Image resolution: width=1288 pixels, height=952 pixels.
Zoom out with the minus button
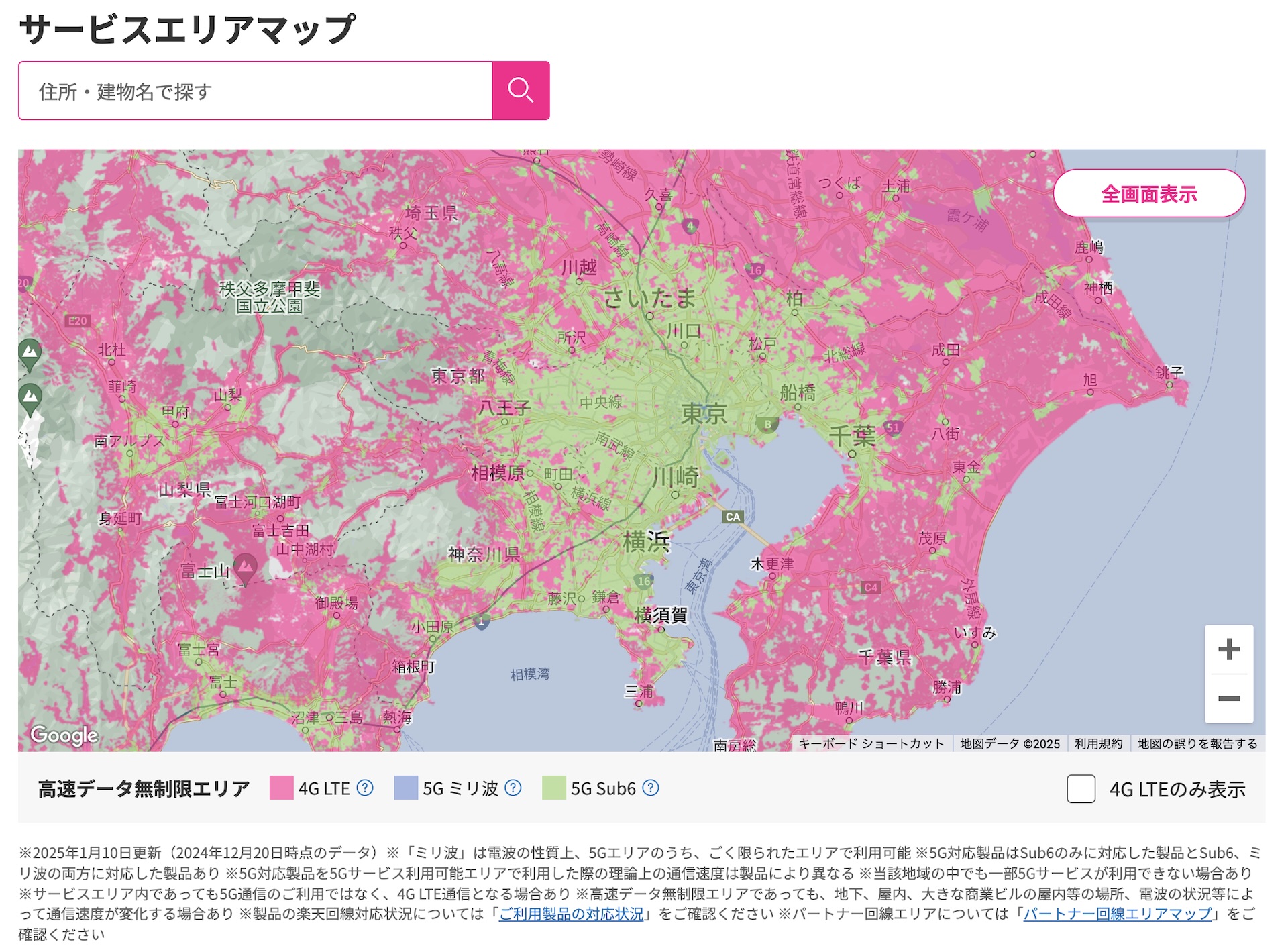(x=1228, y=698)
